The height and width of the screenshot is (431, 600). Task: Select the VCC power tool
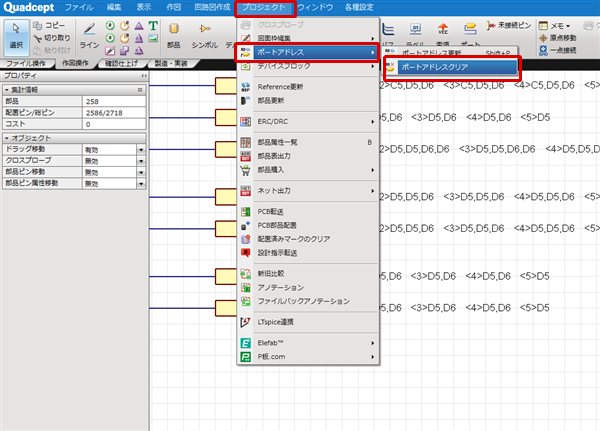tap(443, 29)
